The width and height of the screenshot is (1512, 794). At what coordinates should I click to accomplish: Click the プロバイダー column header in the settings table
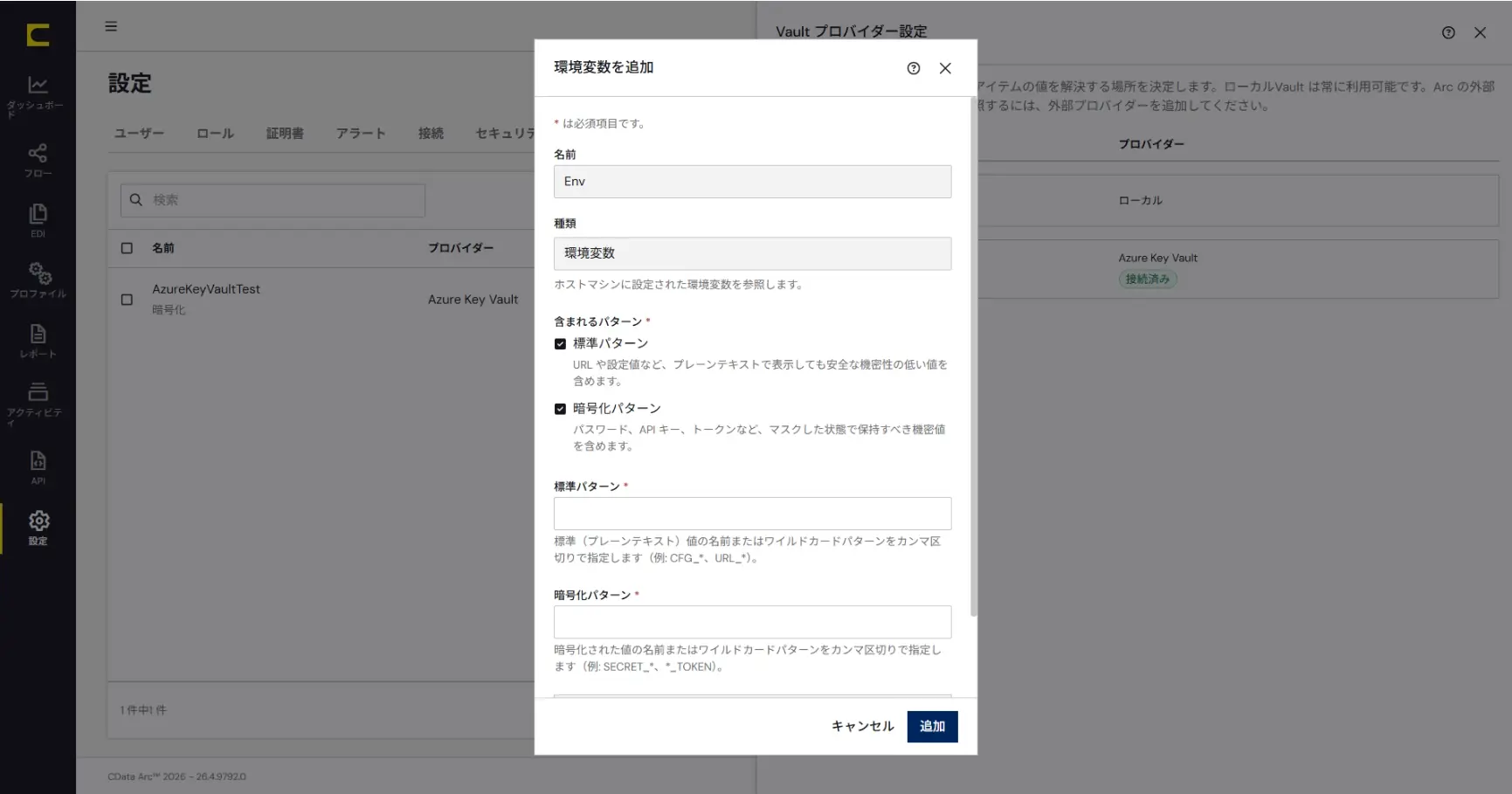(x=460, y=248)
